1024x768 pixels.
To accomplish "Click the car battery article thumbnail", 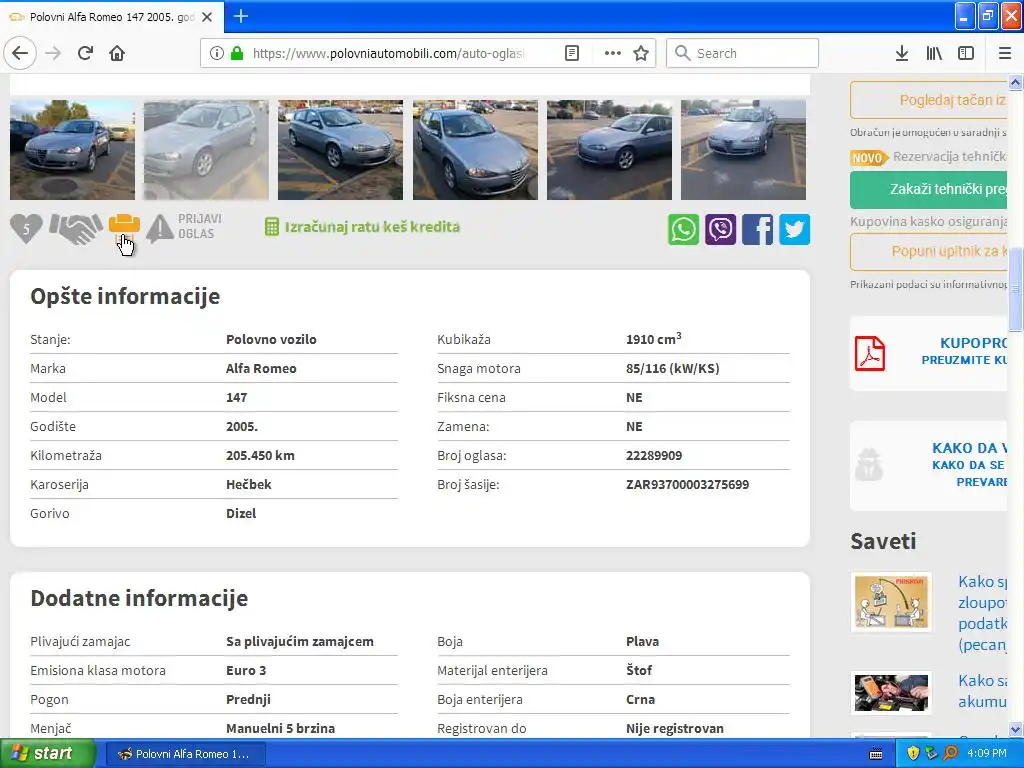I will coord(891,692).
